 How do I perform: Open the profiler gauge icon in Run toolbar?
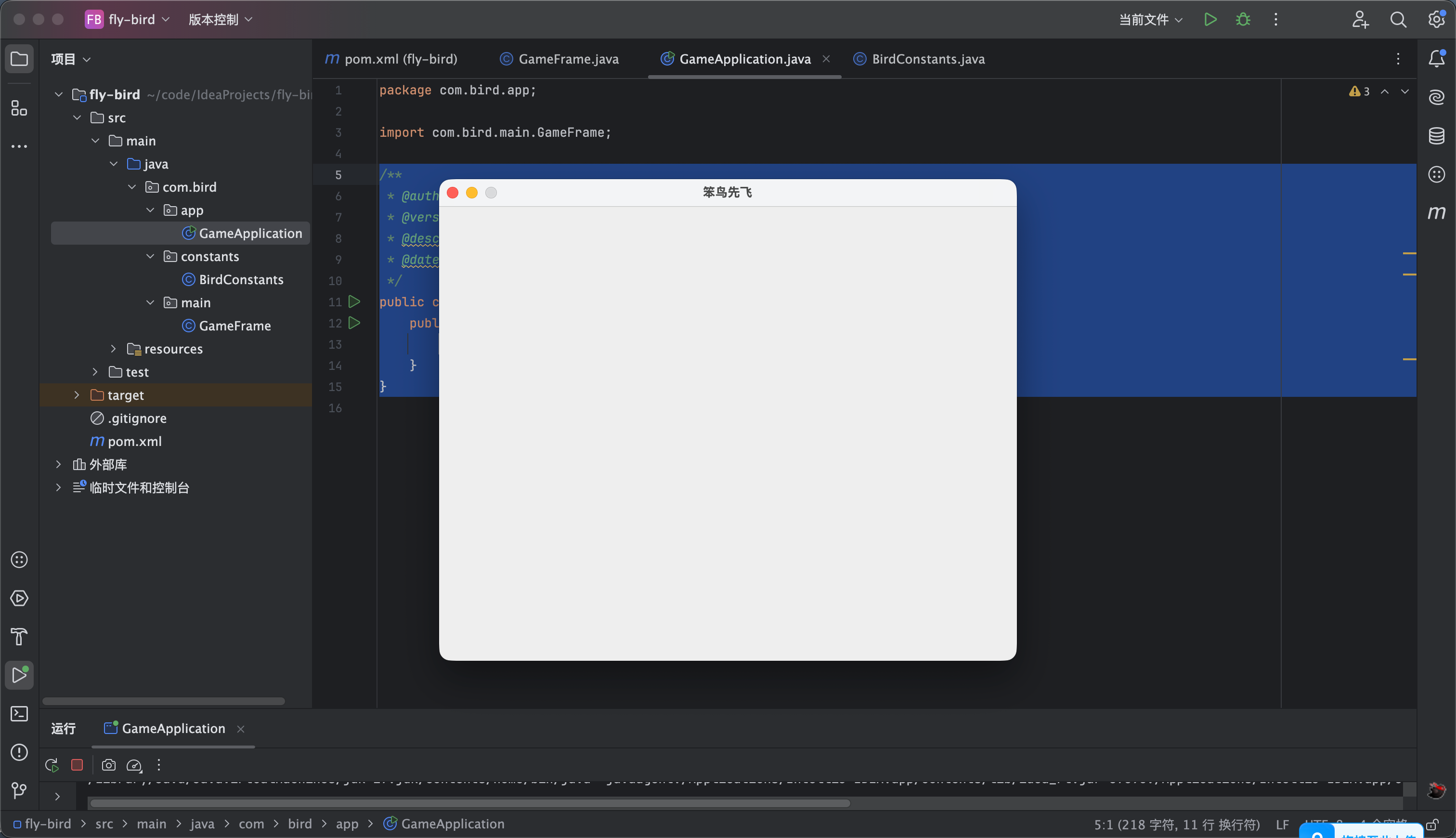pyautogui.click(x=134, y=765)
